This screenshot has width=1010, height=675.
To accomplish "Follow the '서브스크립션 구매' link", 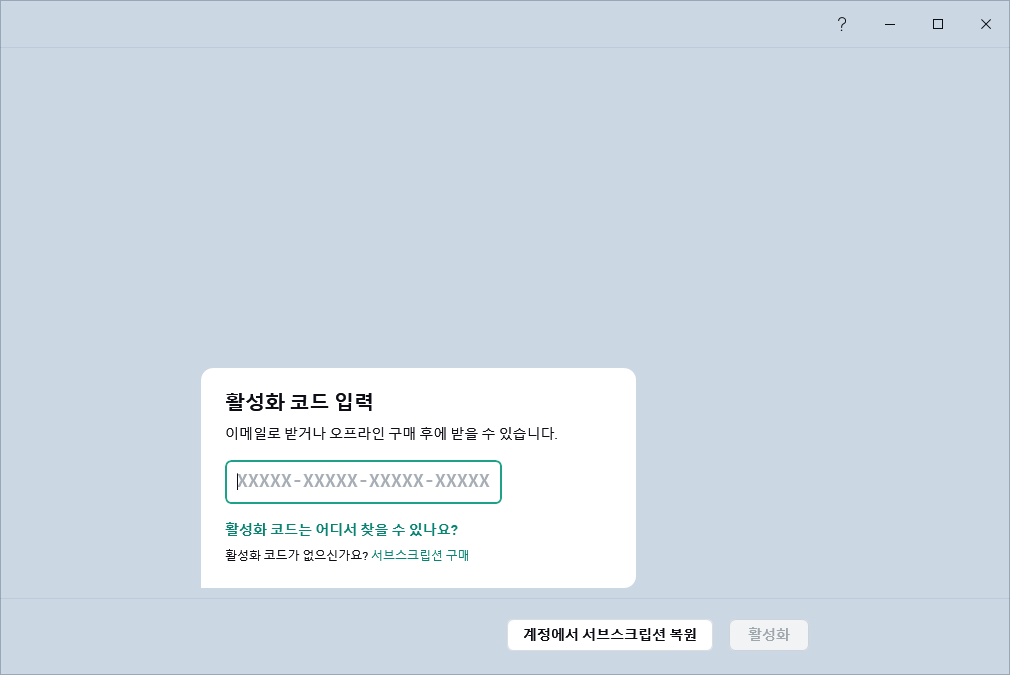I will point(420,555).
